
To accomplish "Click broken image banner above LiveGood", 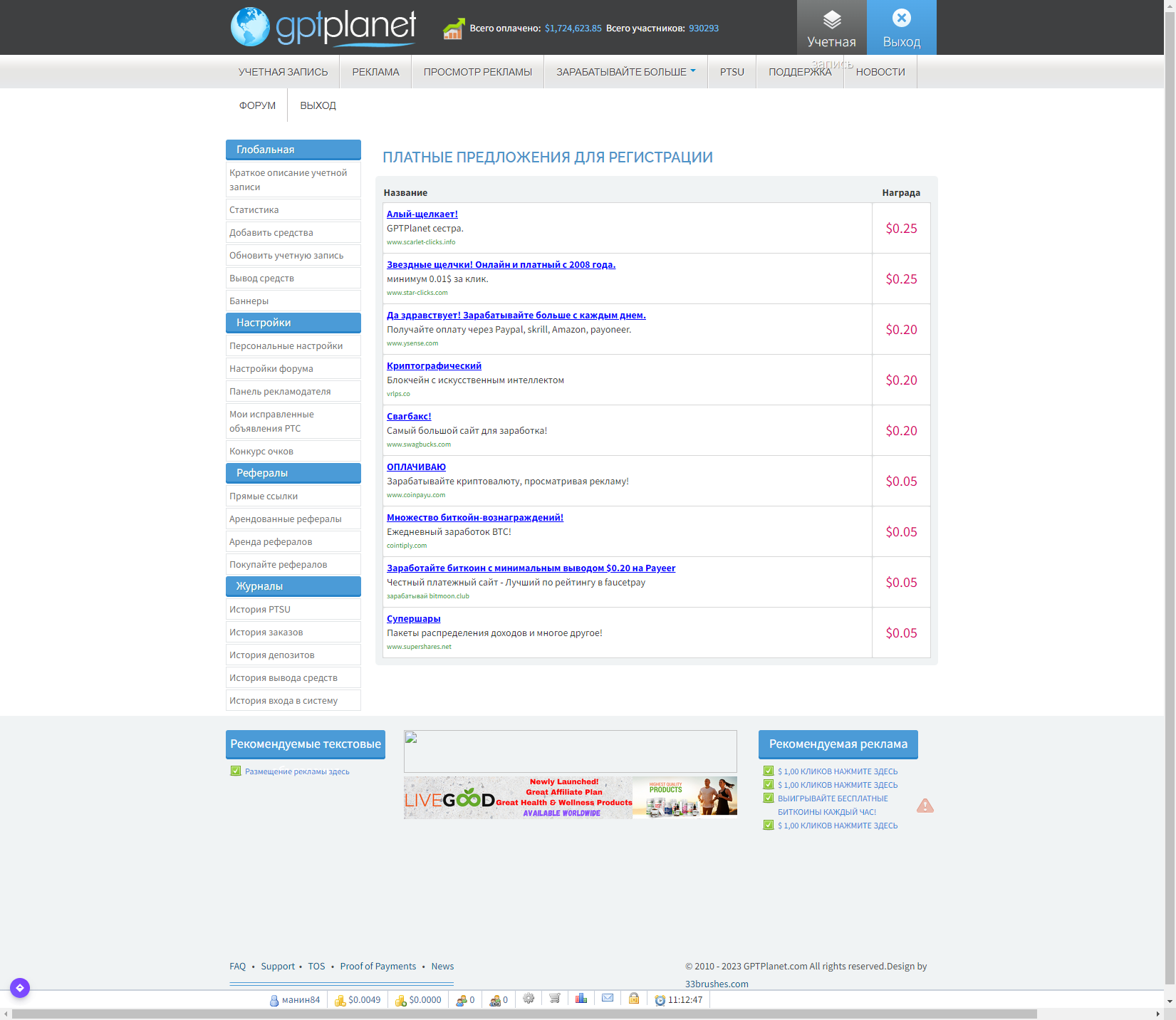I will click(x=571, y=751).
